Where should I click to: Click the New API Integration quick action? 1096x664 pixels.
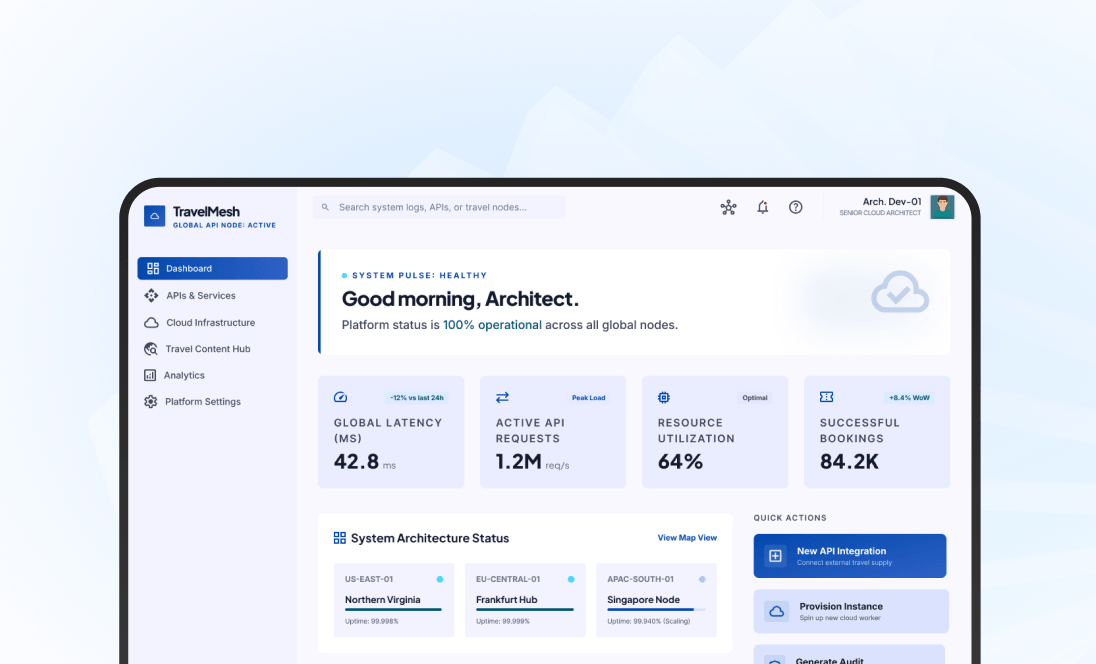(x=849, y=555)
